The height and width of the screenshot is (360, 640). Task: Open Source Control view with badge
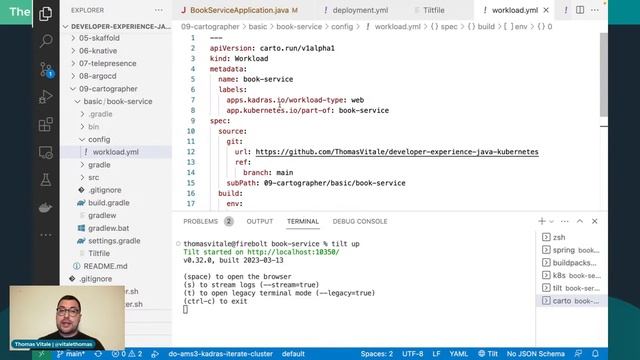[x=46, y=69]
